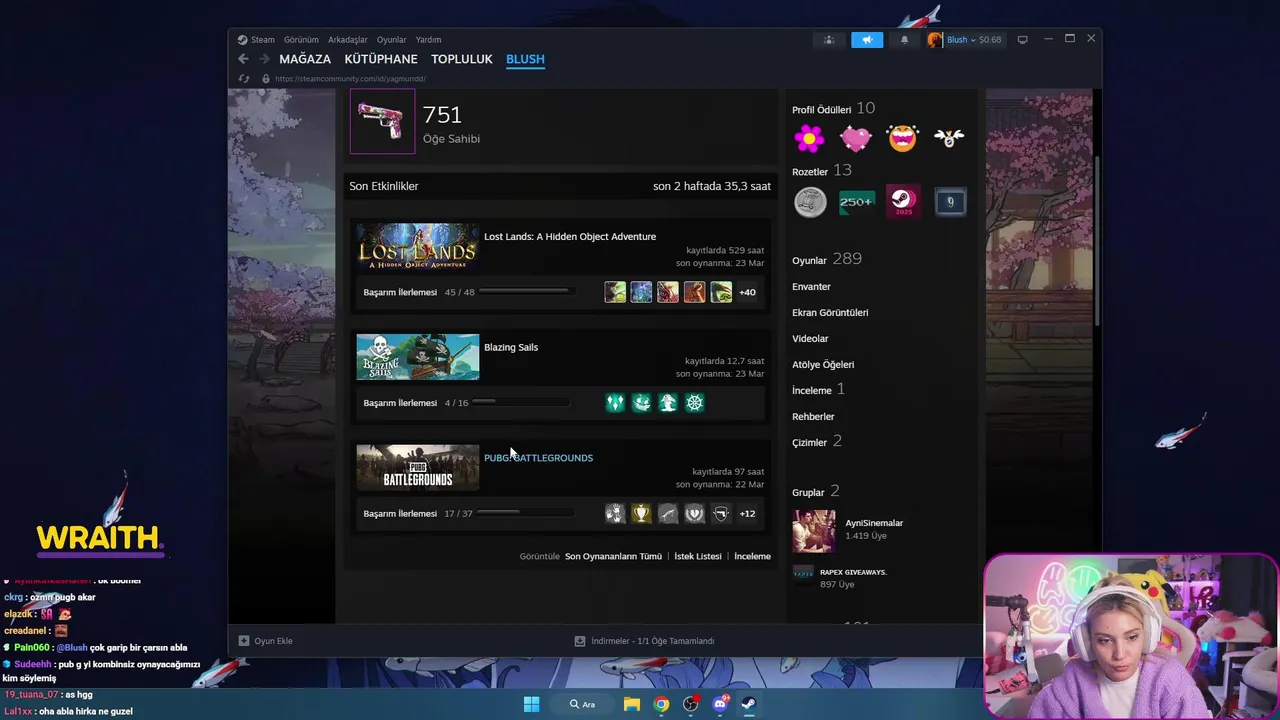
Task: Click the trophy PUBG achievement icon
Action: [x=641, y=513]
